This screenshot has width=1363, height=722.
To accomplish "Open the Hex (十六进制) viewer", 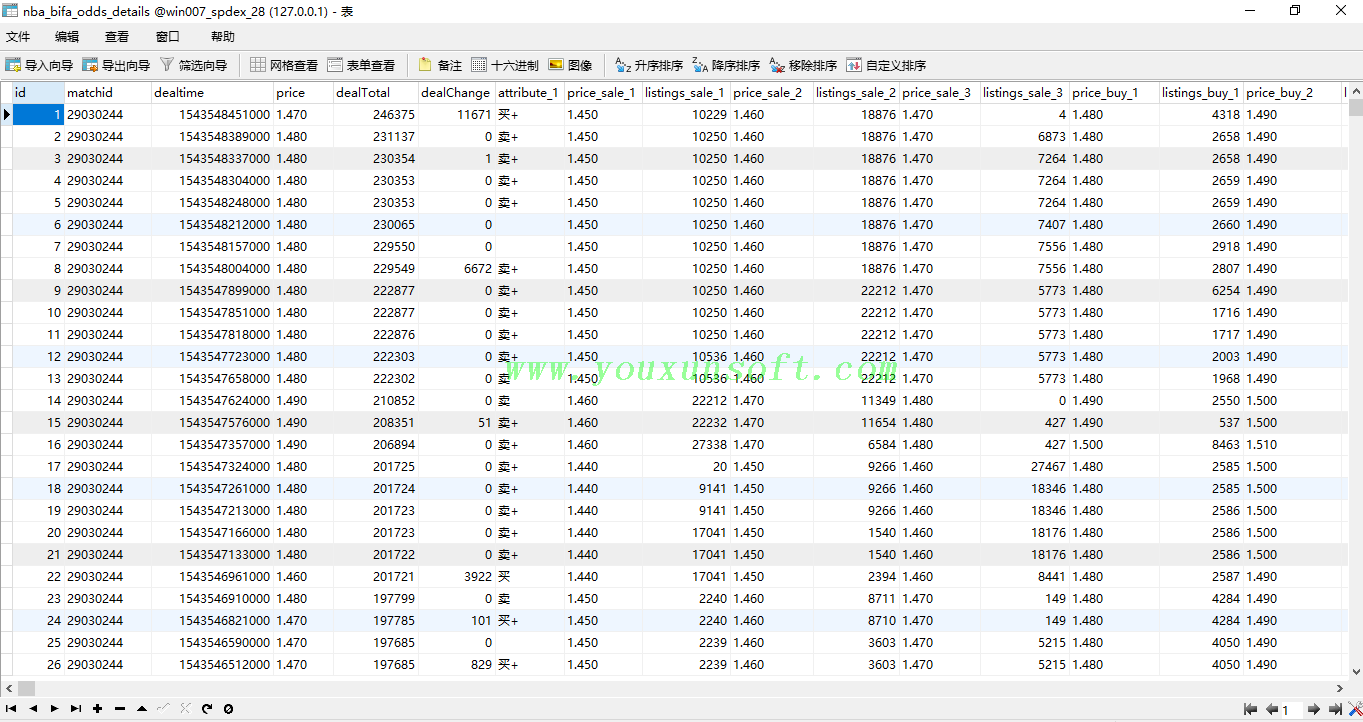I will point(505,65).
